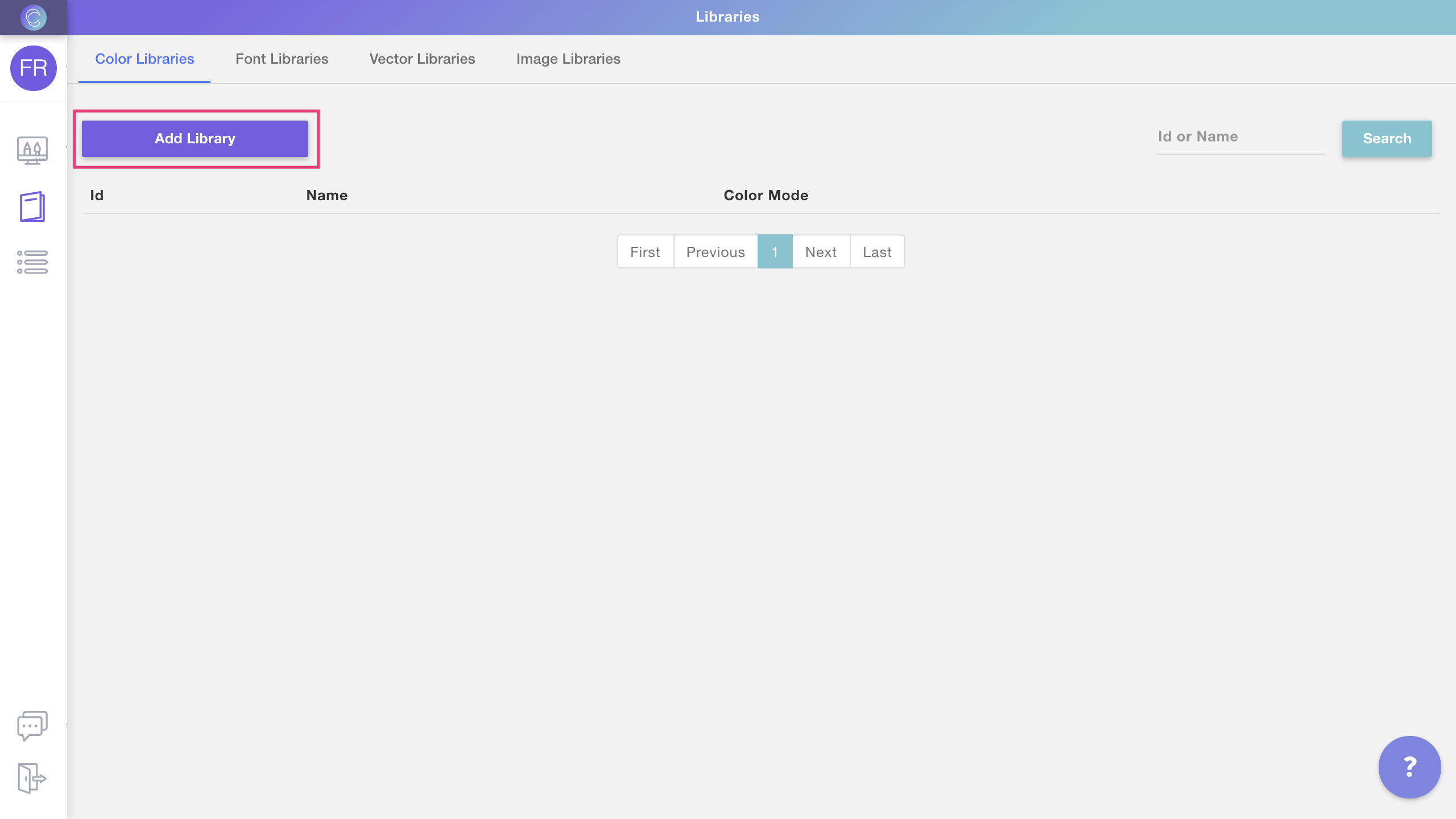Open the chat messages sidebar icon

pyautogui.click(x=32, y=725)
